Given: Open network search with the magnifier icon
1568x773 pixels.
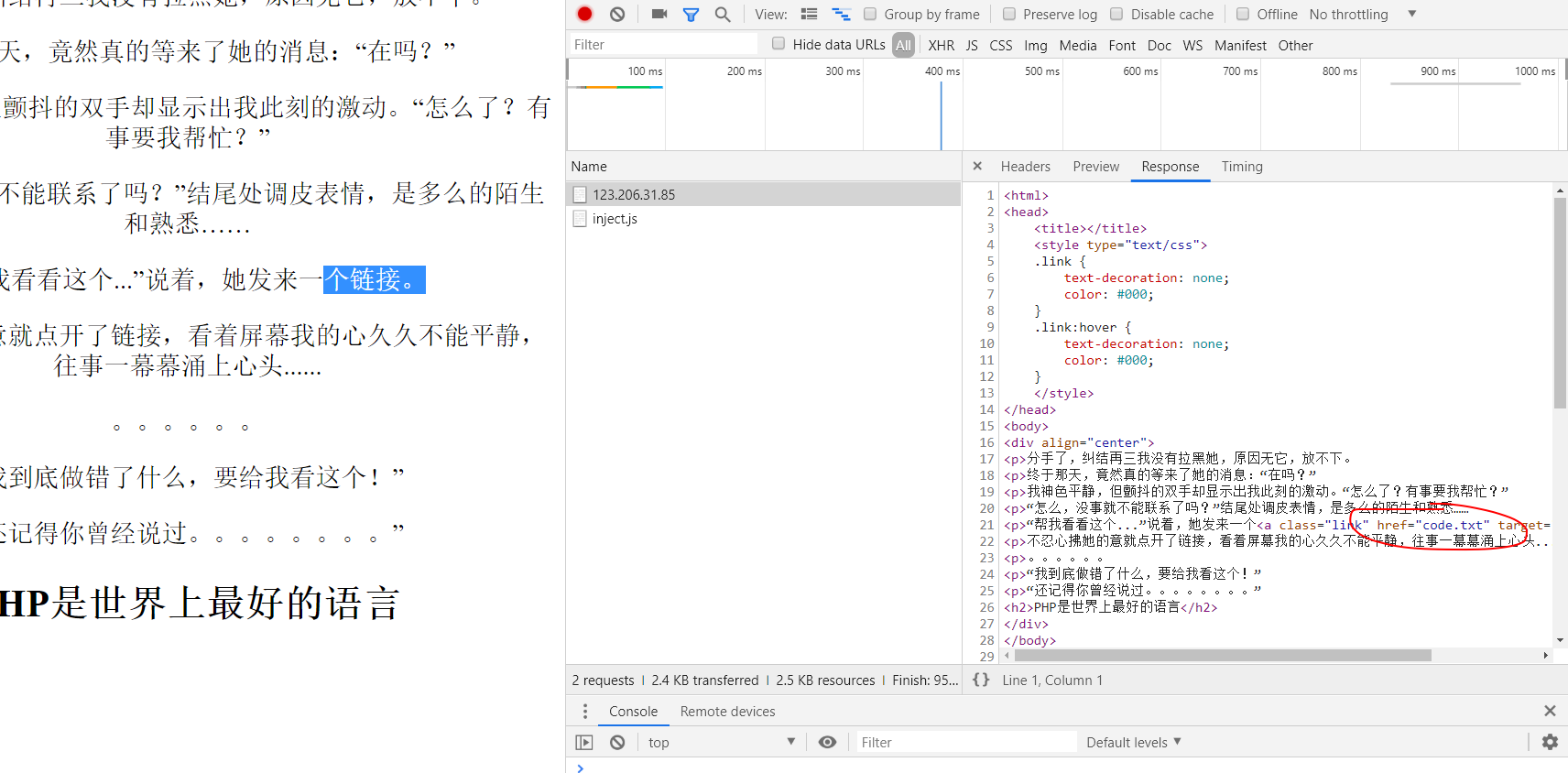Looking at the screenshot, I should 723,14.
